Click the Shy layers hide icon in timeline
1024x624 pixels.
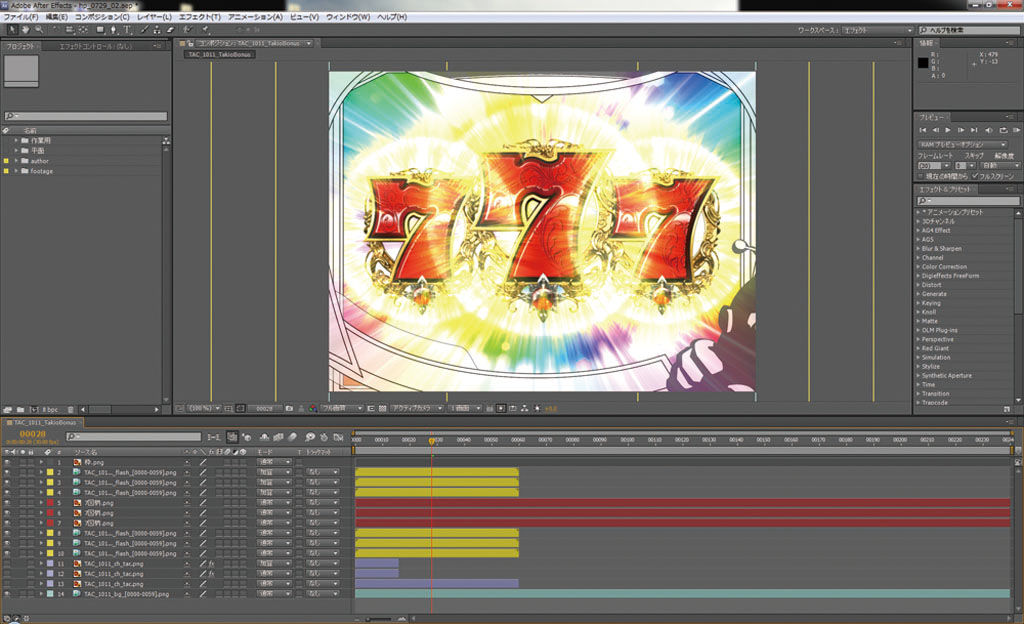pyautogui.click(x=264, y=437)
